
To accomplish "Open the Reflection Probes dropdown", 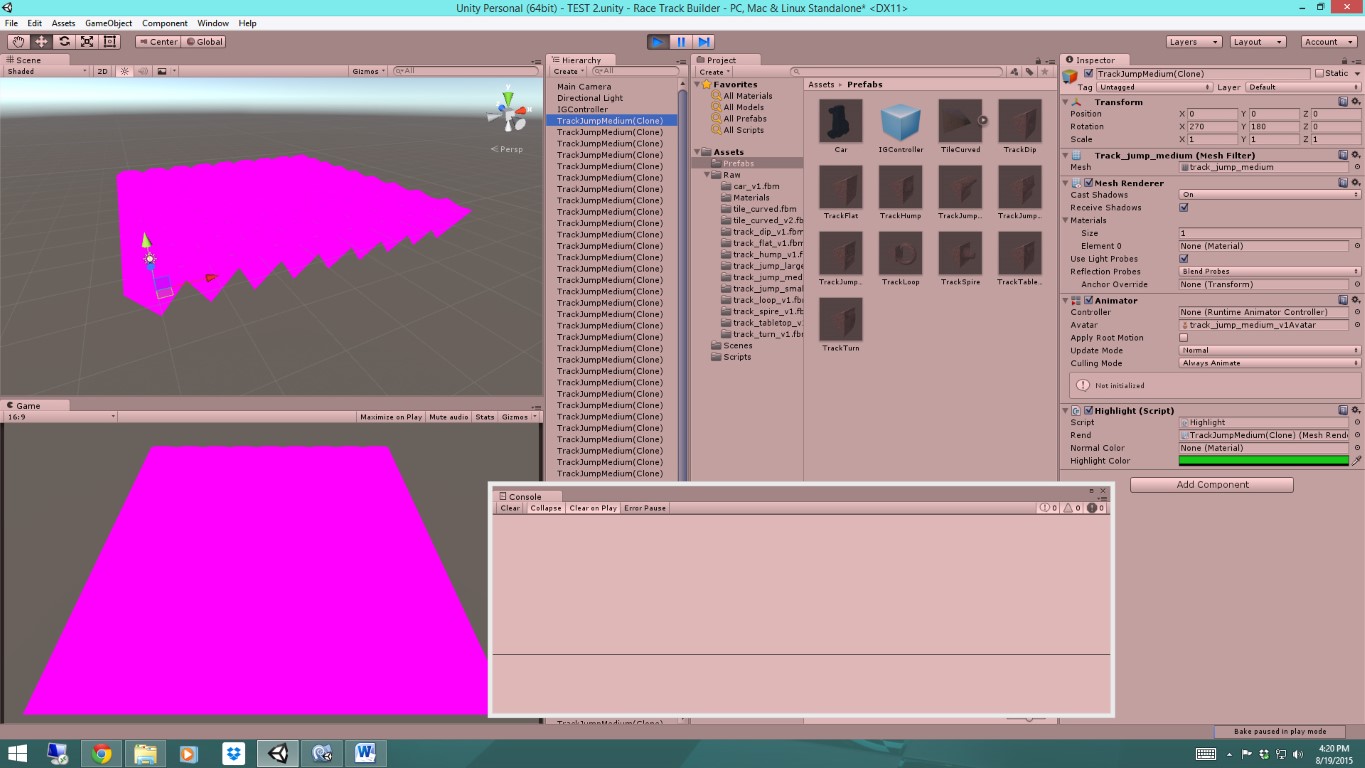I will point(1270,272).
